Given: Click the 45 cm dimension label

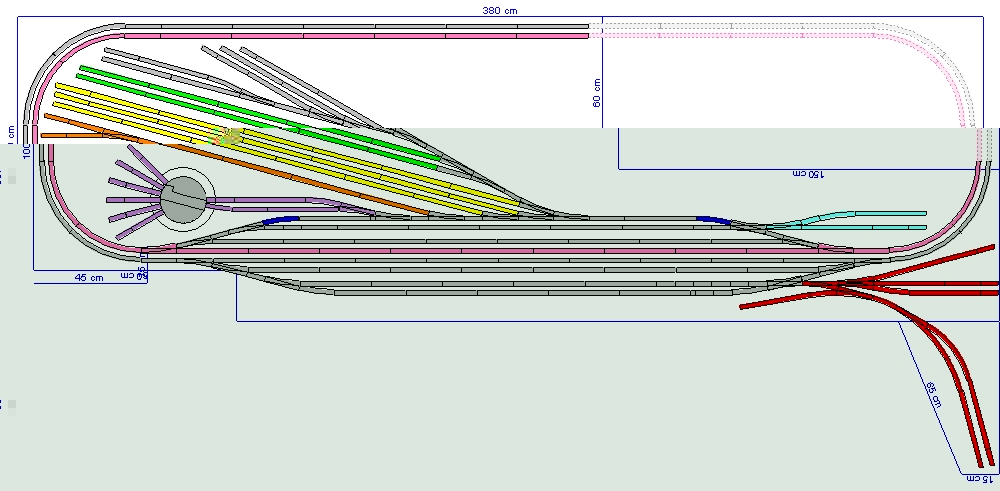Looking at the screenshot, I should pos(89,278).
